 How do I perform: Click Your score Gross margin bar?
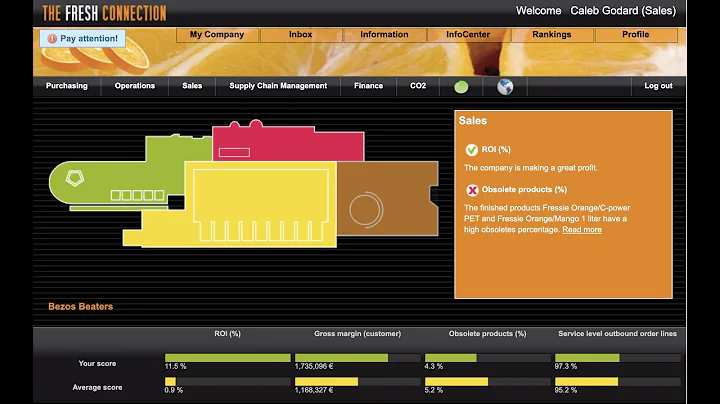[x=341, y=358]
